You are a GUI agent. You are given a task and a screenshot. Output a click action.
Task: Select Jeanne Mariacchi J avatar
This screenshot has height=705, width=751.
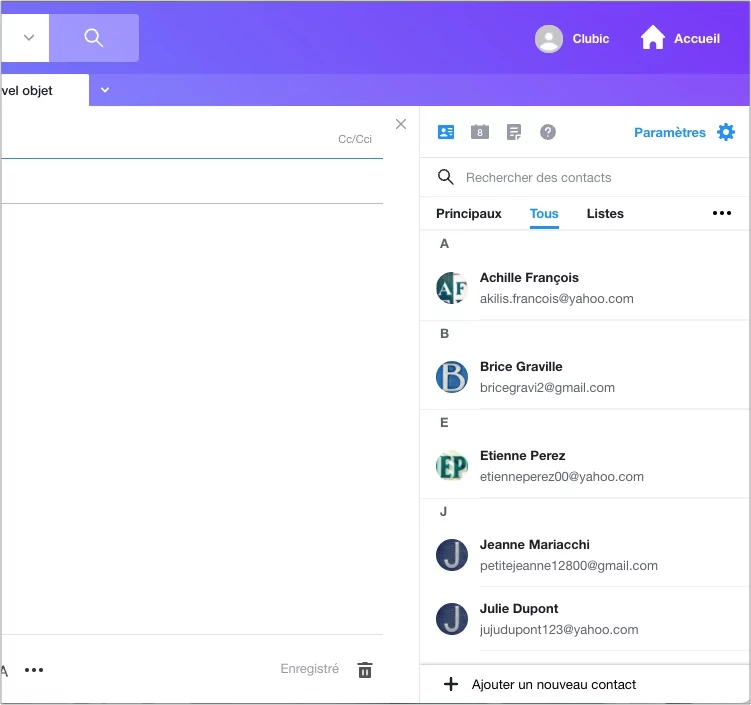452,555
